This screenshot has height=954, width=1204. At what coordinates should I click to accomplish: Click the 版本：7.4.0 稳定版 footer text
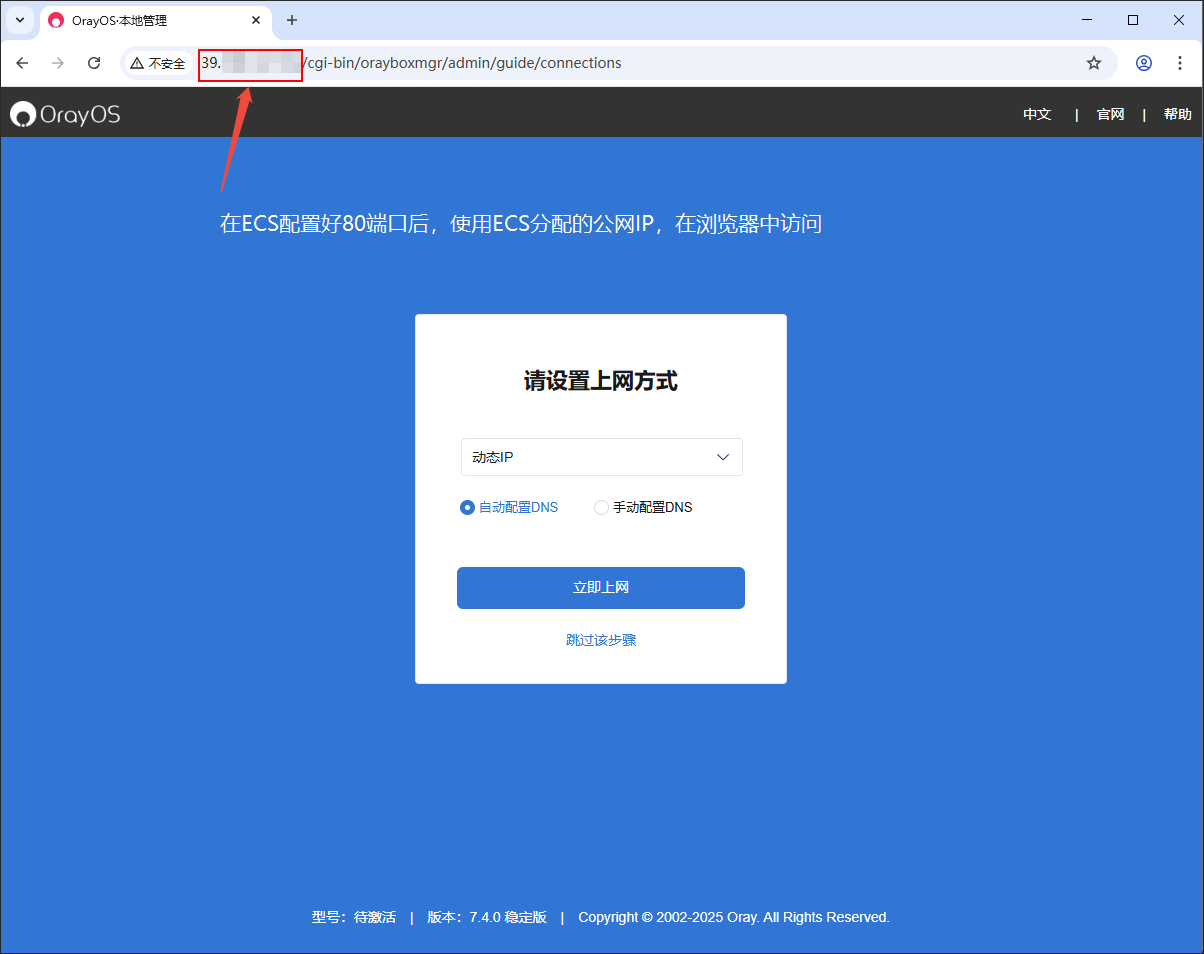point(487,917)
